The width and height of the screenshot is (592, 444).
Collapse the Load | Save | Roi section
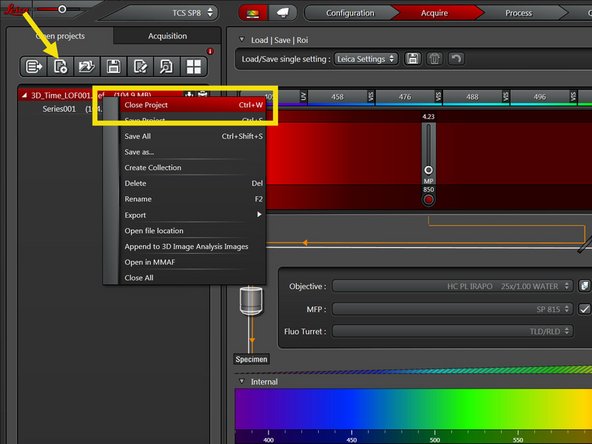242,39
